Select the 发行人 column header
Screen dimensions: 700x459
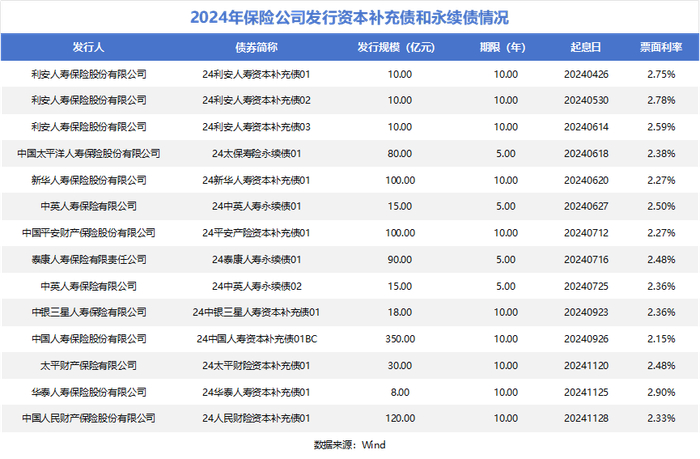pyautogui.click(x=88, y=47)
